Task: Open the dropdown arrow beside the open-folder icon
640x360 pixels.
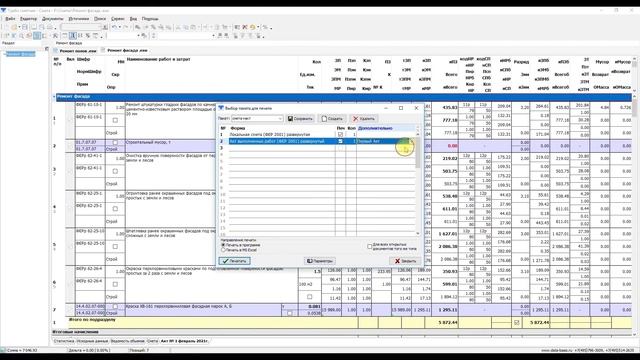Action: click(x=19, y=27)
